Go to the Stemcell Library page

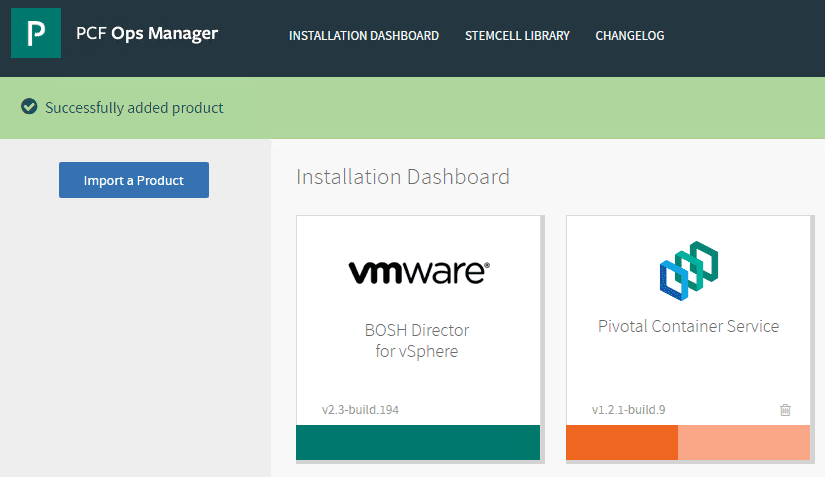tap(517, 36)
